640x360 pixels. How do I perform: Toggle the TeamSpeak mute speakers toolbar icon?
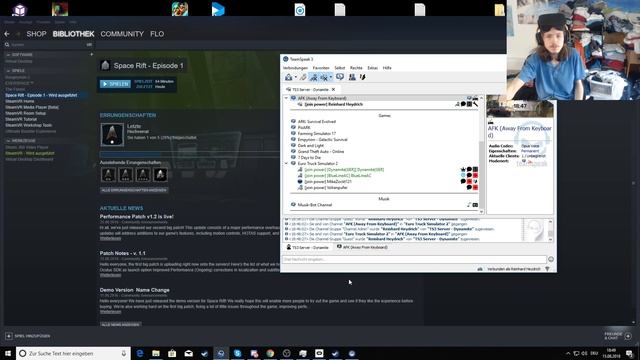tap(324, 77)
